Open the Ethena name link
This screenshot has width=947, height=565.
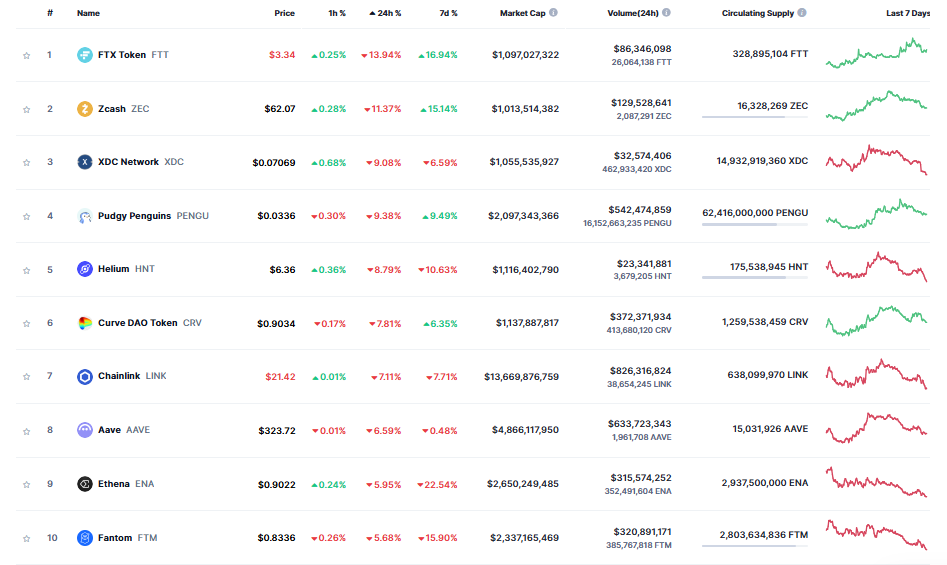coord(114,484)
